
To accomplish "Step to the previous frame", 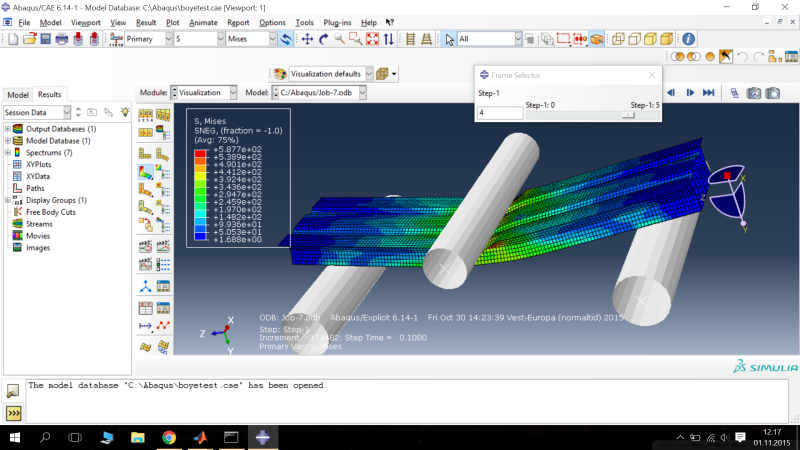I will click(x=671, y=93).
